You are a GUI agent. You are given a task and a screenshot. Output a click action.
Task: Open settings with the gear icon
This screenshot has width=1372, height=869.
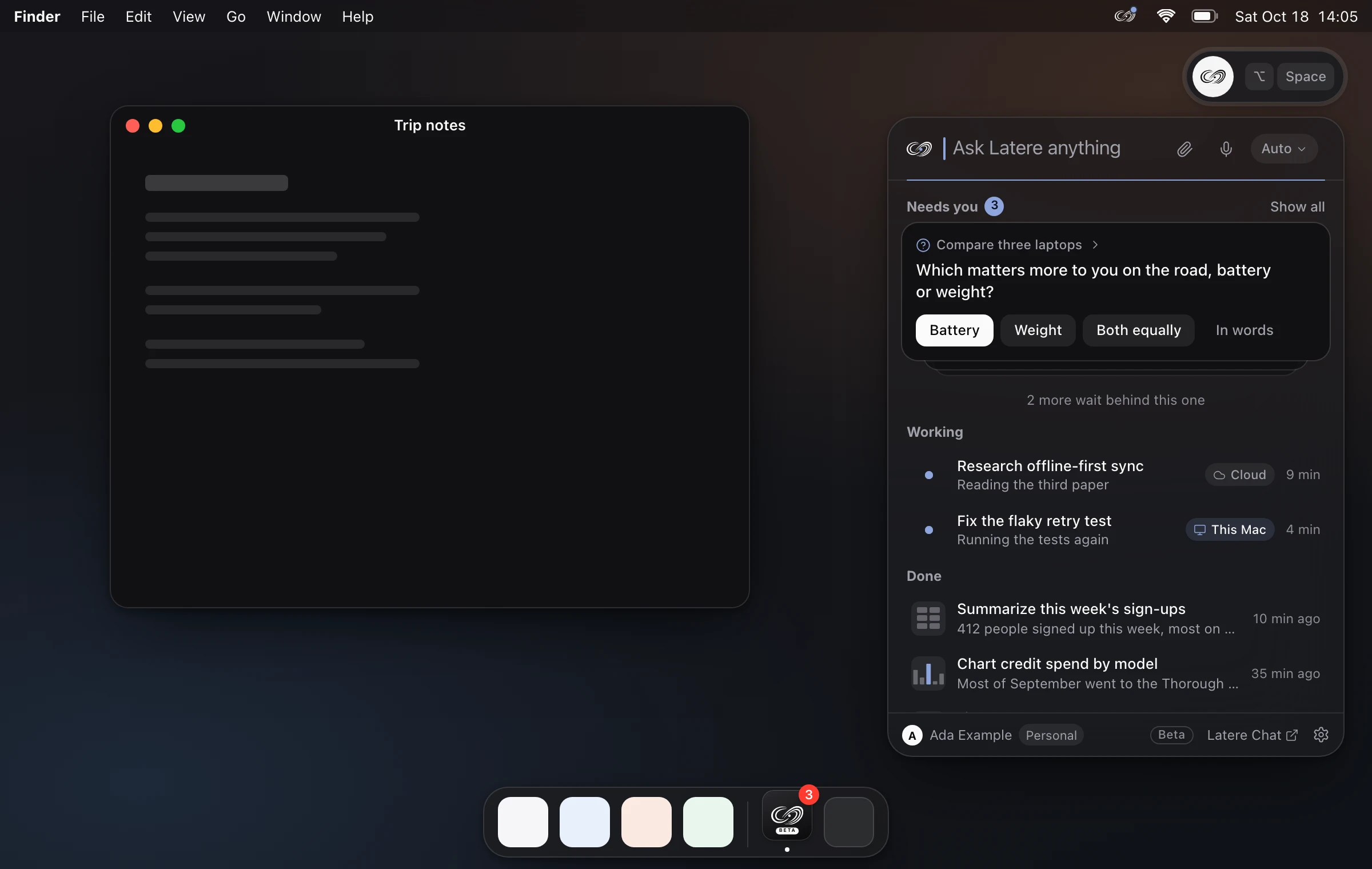pyautogui.click(x=1321, y=735)
